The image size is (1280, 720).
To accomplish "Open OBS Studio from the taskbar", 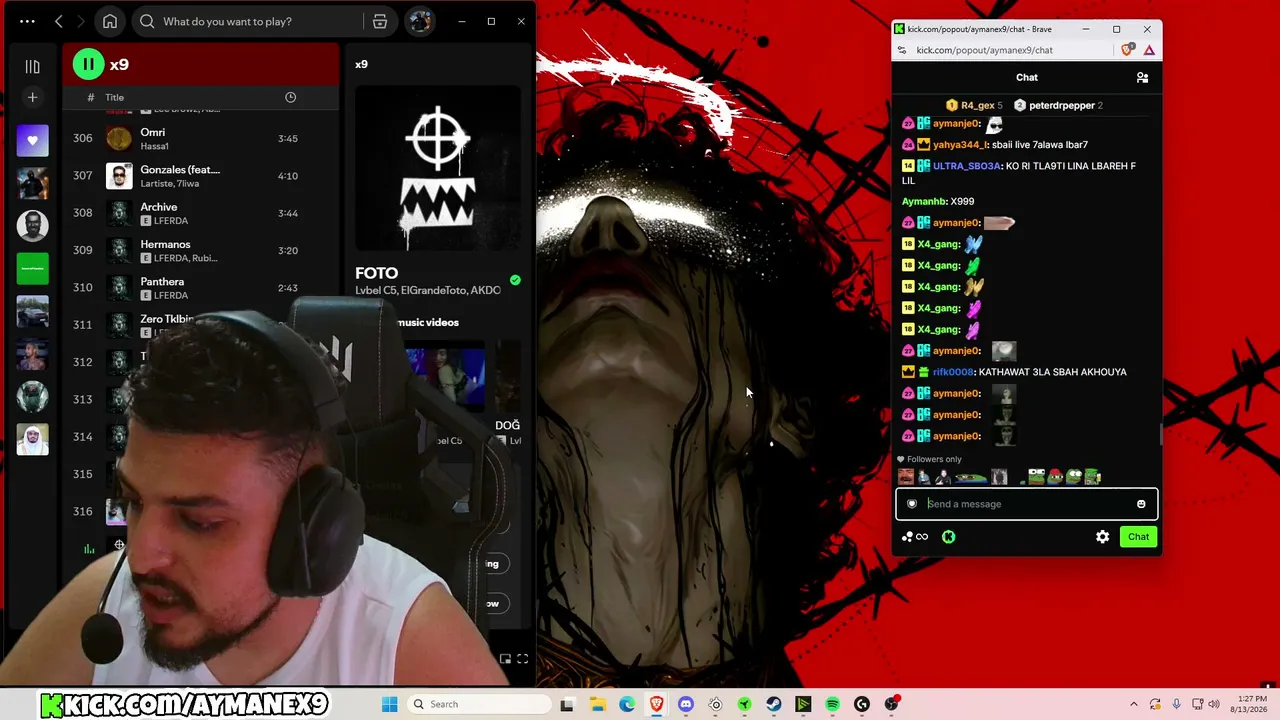I will [891, 704].
